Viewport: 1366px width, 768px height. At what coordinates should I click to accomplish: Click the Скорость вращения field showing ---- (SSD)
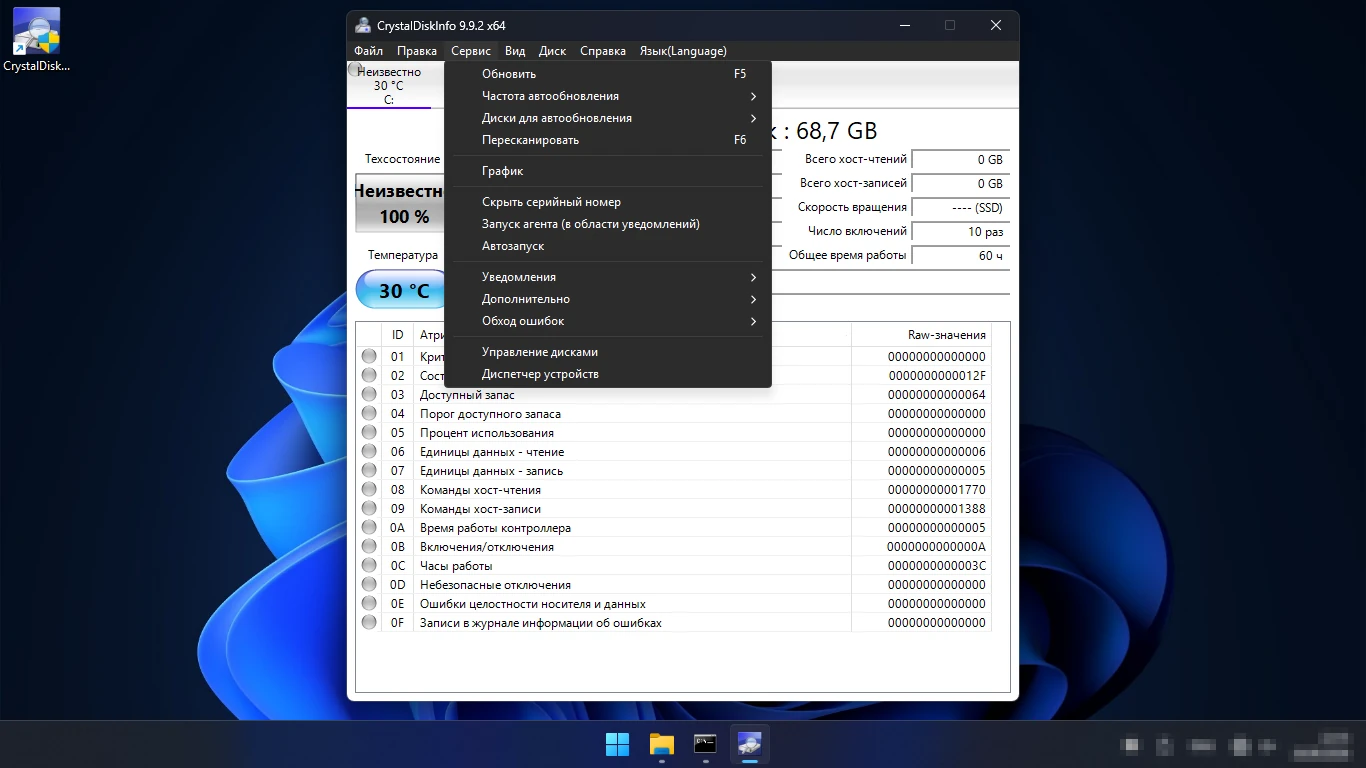pos(960,208)
